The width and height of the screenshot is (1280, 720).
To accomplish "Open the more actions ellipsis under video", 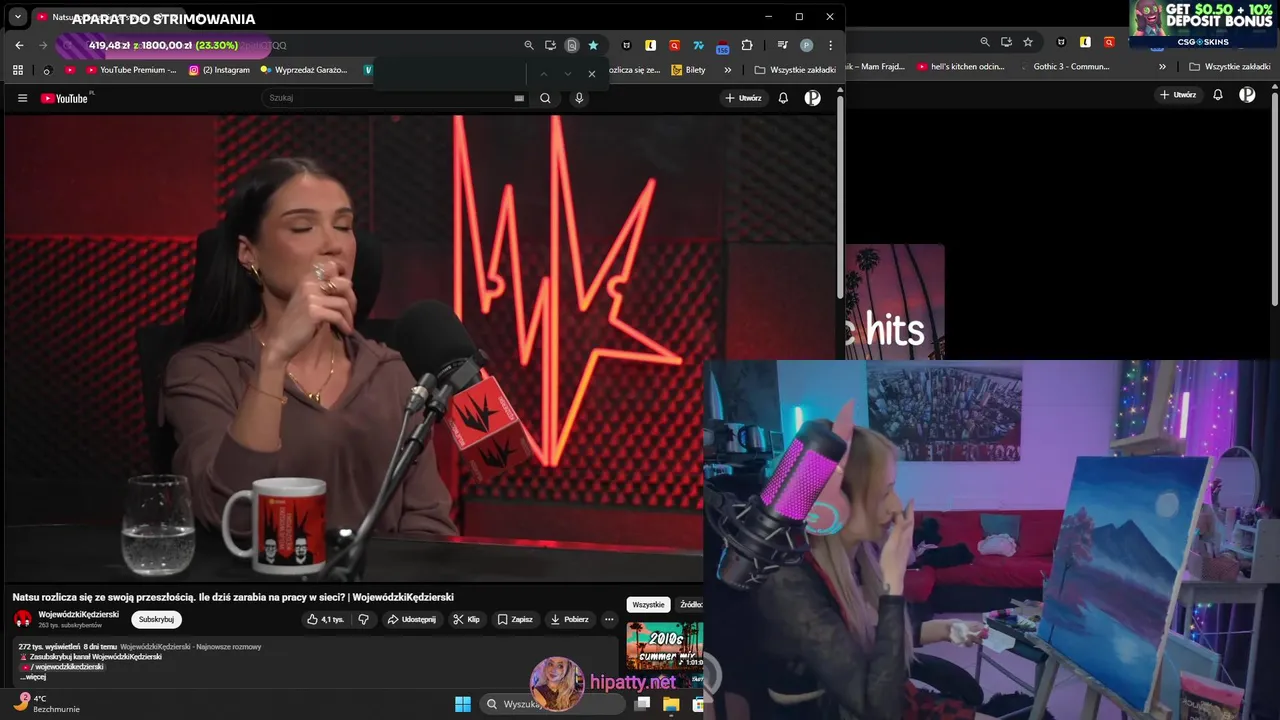I will point(609,619).
